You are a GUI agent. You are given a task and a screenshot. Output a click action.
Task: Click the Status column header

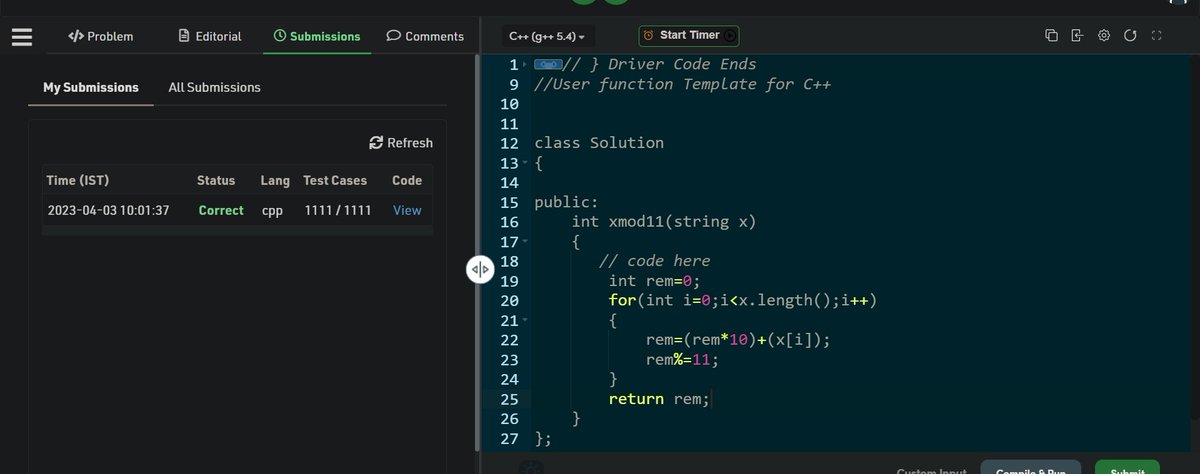pyautogui.click(x=216, y=180)
